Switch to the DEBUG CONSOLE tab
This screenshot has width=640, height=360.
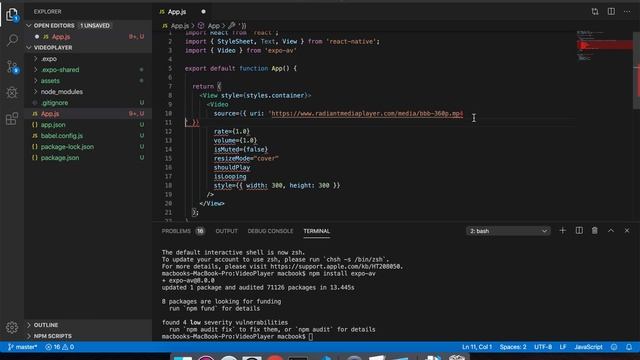point(270,231)
